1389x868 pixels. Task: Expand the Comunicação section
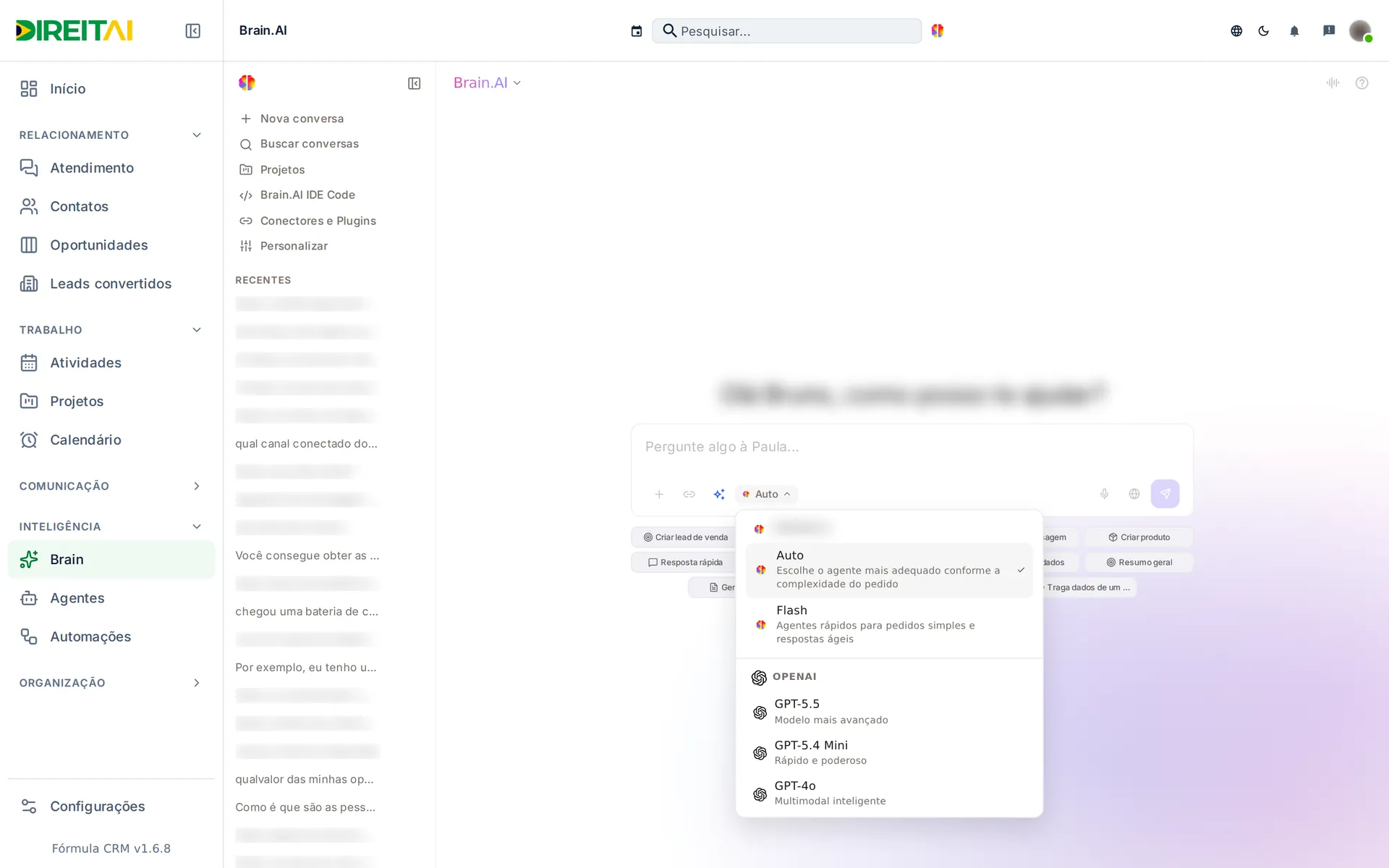[x=197, y=486]
